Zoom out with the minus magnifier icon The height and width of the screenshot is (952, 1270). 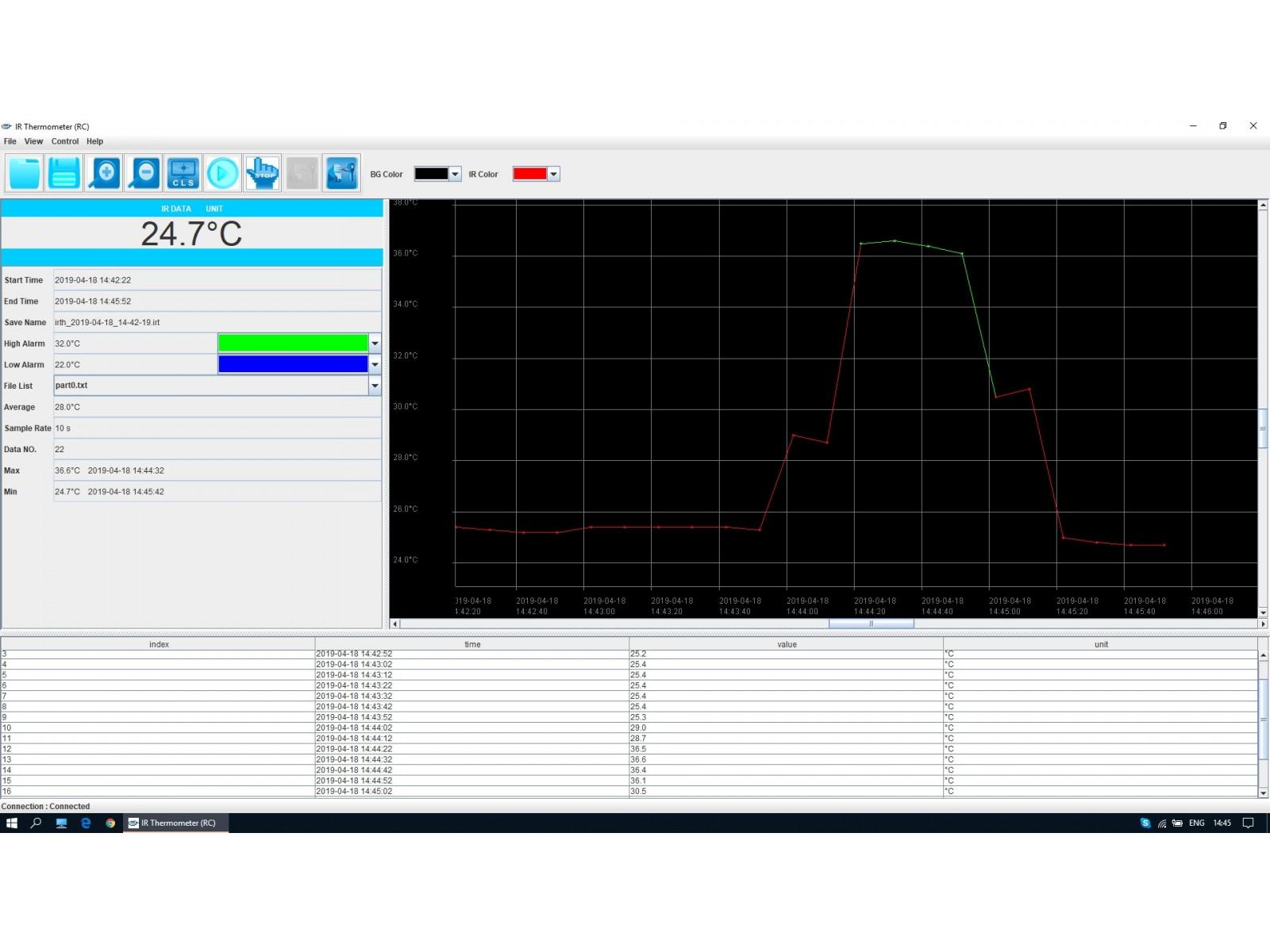[144, 173]
